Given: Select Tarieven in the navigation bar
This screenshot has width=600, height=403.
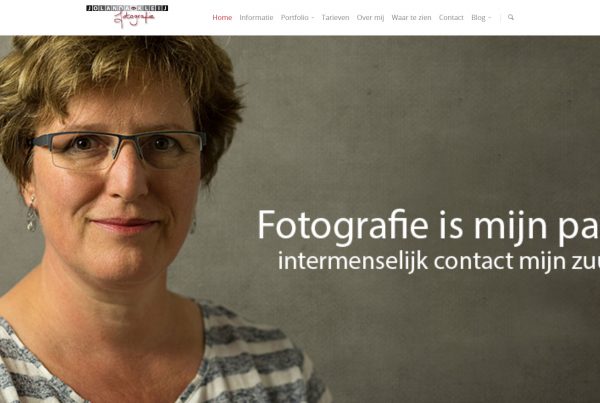Looking at the screenshot, I should click(x=335, y=18).
